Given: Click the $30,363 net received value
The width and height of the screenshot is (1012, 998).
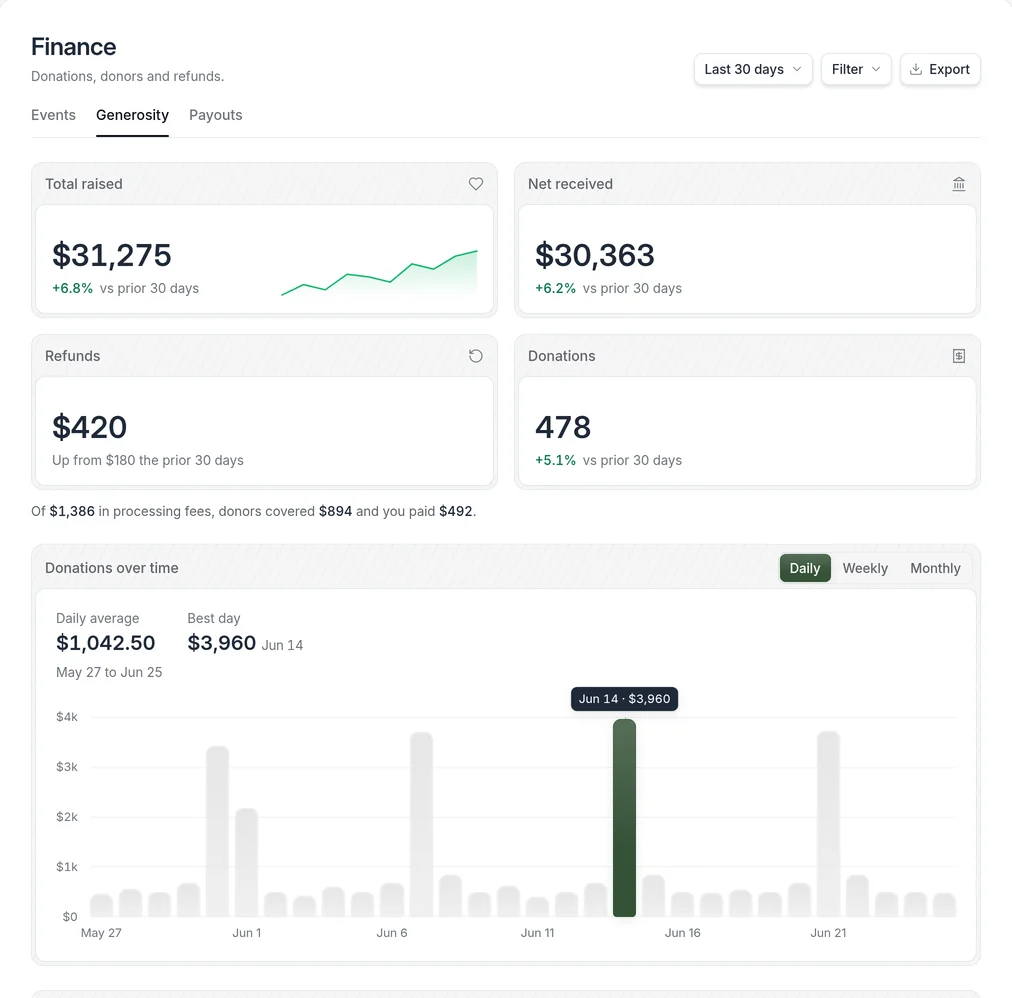Looking at the screenshot, I should tap(594, 255).
